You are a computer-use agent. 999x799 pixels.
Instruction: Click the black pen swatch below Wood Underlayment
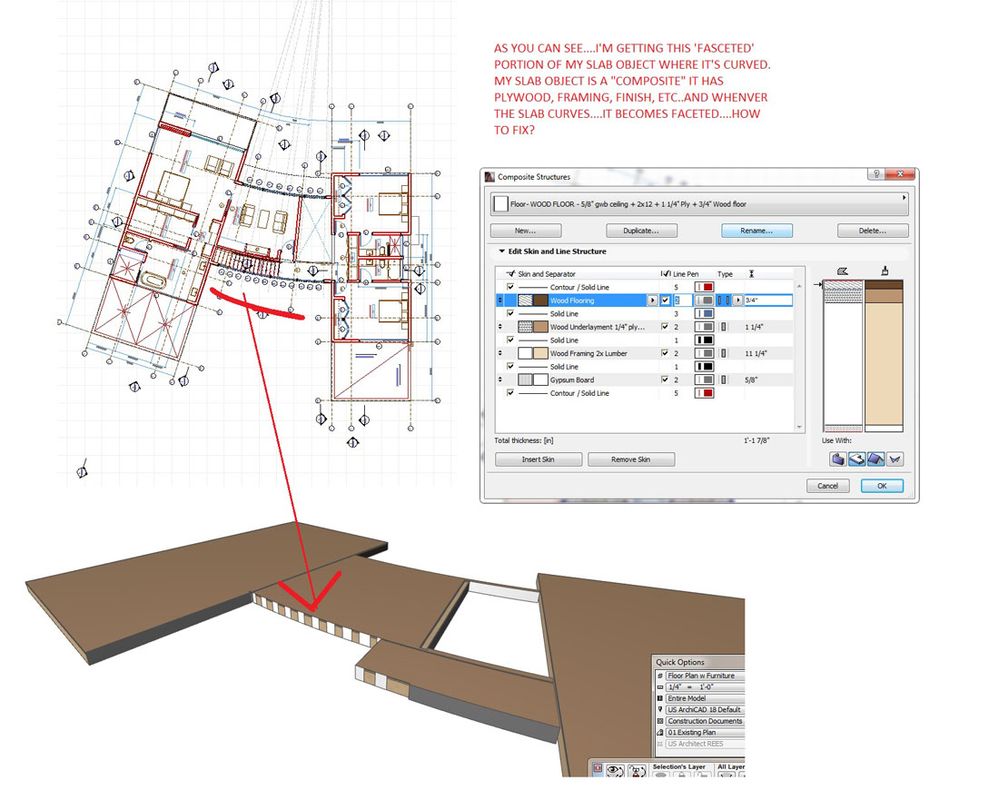tap(704, 340)
